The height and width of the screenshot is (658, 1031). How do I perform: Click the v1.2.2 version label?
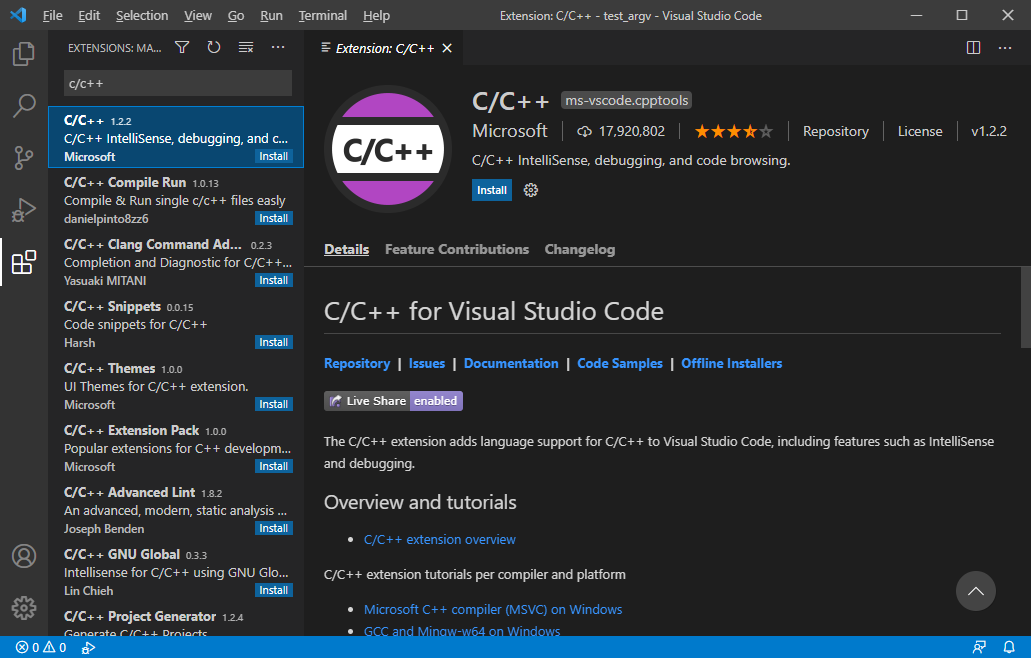pyautogui.click(x=989, y=131)
